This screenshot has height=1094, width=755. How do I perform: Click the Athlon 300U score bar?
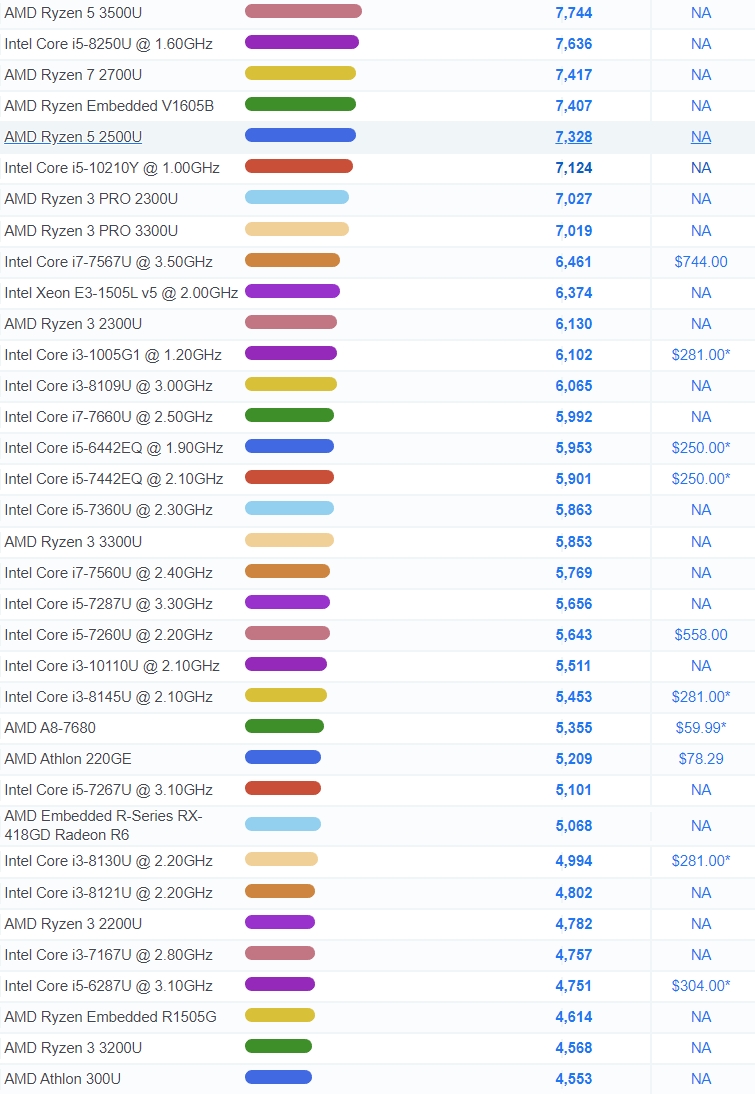pos(278,1077)
